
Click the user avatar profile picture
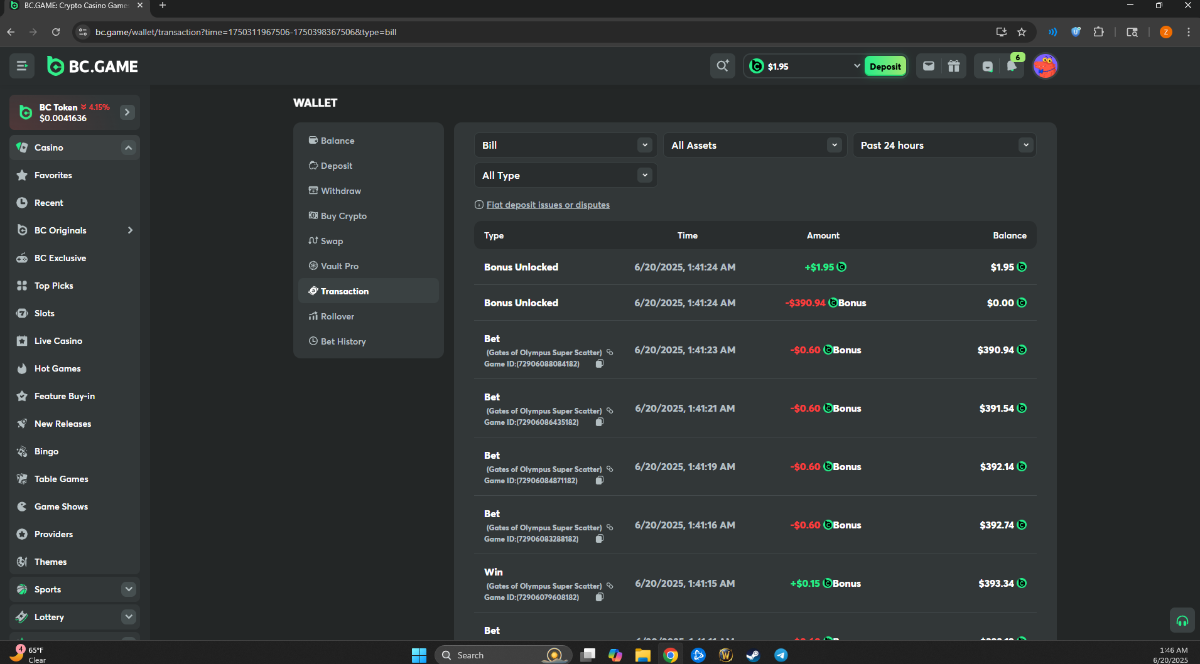1045,66
